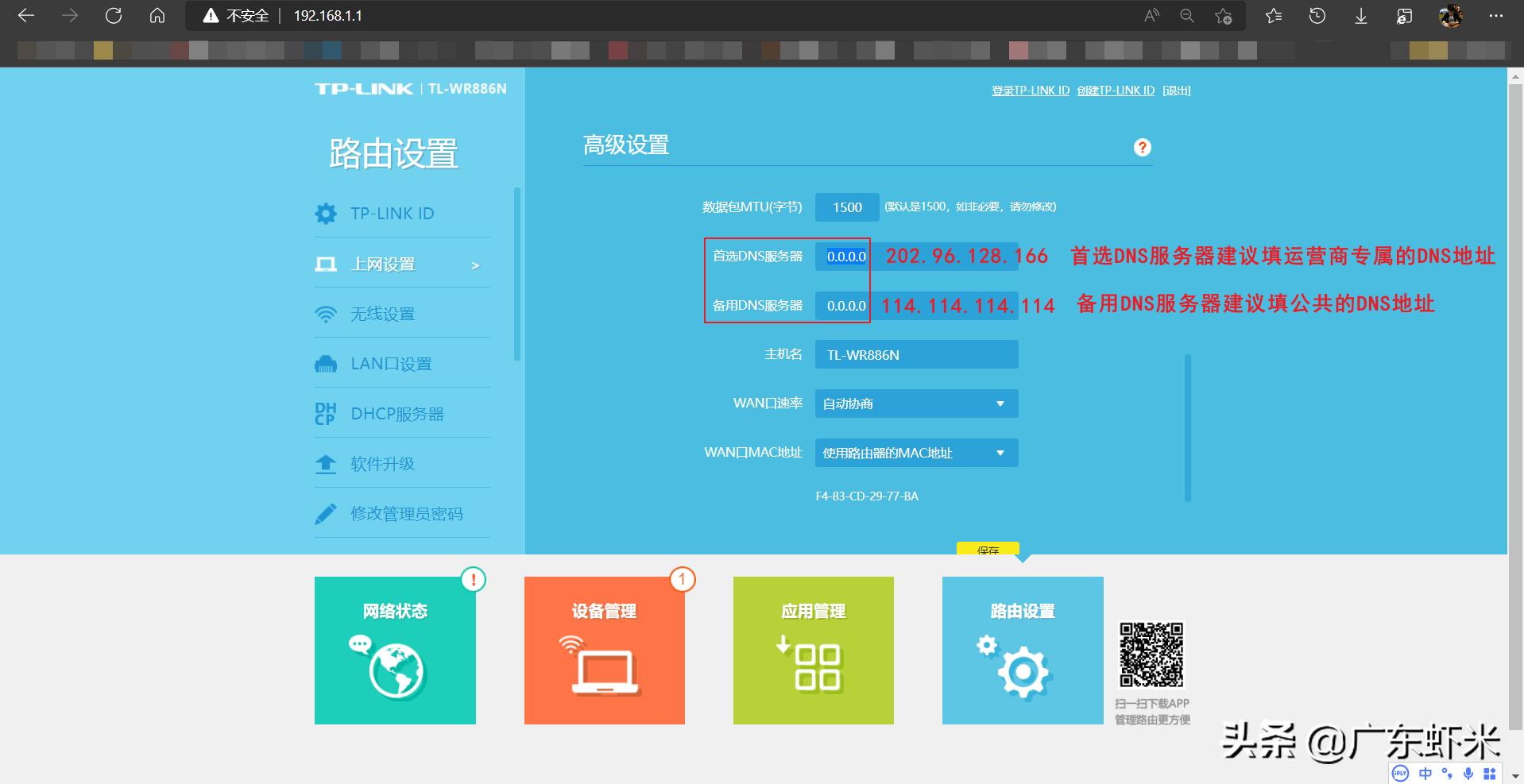This screenshot has width=1524, height=784.
Task: Click the DHCP服务器 sidebar icon
Action: pos(326,414)
